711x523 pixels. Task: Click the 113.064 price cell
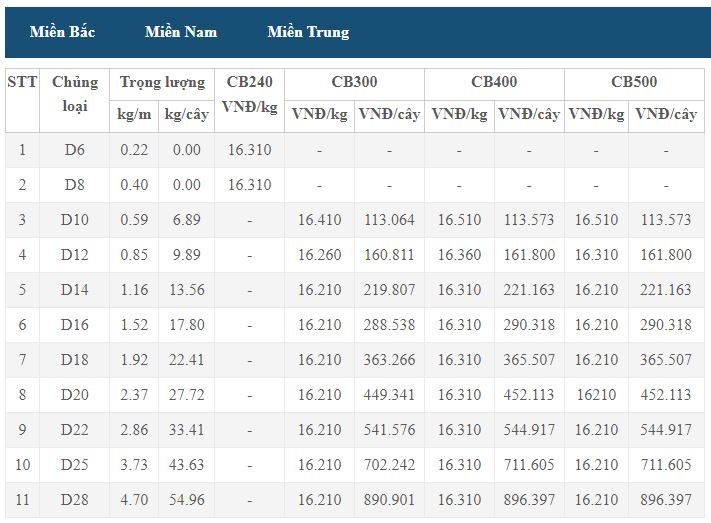tap(389, 220)
